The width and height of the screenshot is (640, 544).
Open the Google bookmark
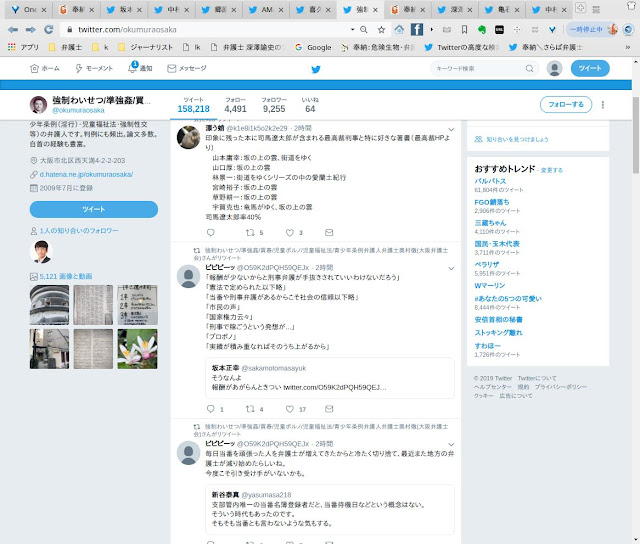pyautogui.click(x=313, y=47)
